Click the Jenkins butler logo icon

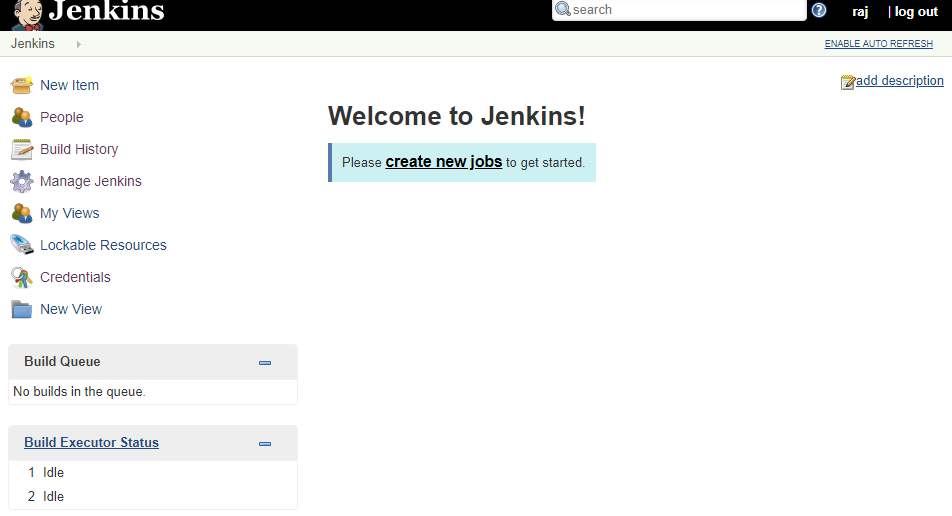click(x=28, y=15)
